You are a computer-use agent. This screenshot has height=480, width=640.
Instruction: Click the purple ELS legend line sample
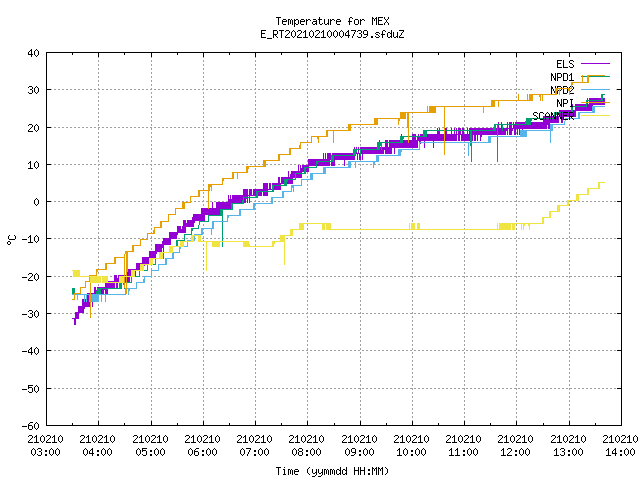(595, 64)
